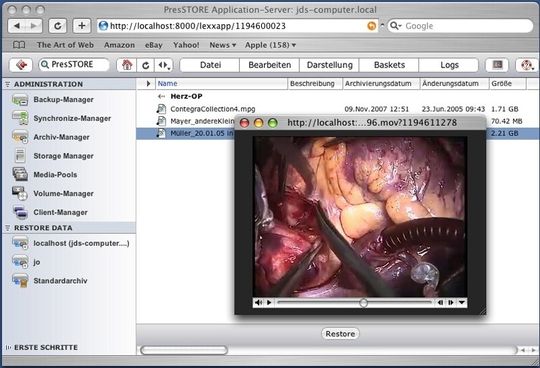
Task: Play the video in the movie window
Action: [269, 303]
